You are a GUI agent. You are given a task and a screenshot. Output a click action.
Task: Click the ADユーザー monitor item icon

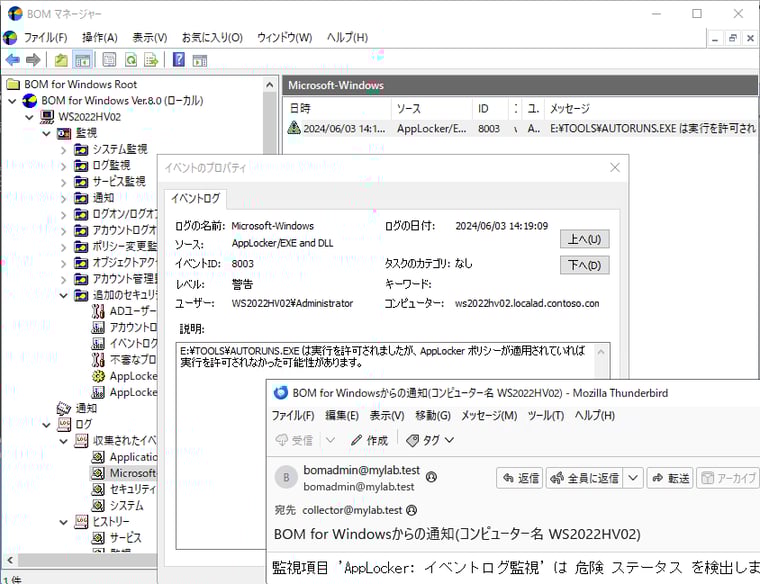[x=98, y=311]
